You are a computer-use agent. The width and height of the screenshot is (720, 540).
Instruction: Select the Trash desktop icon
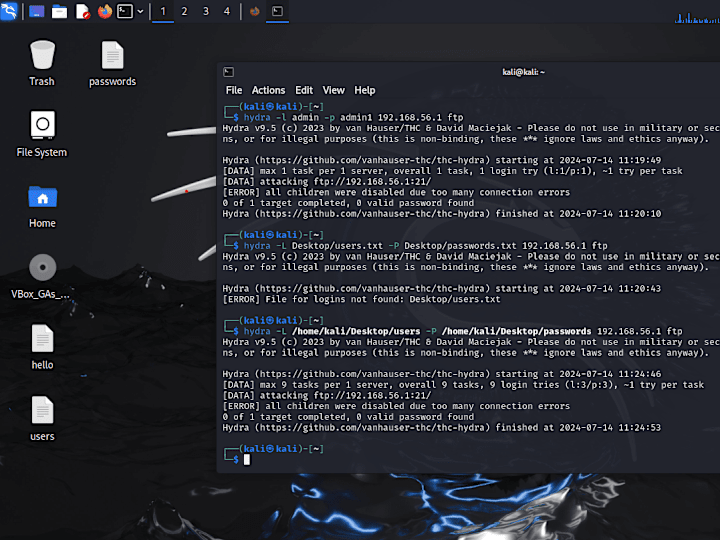pos(42,63)
